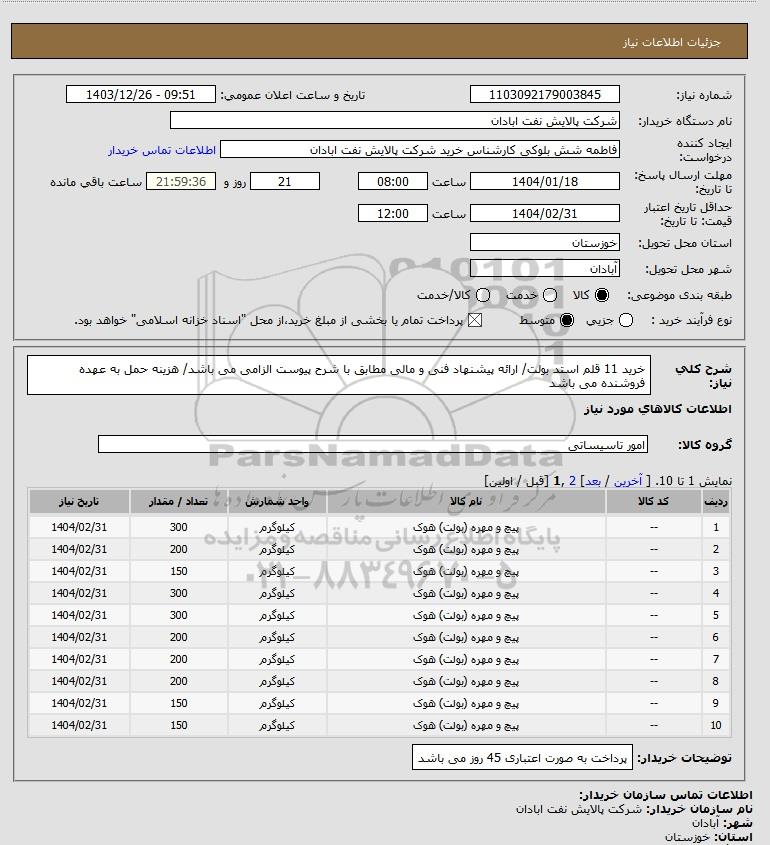Click the response deadline date 1404/01/18
This screenshot has width=770, height=845.
(545, 182)
